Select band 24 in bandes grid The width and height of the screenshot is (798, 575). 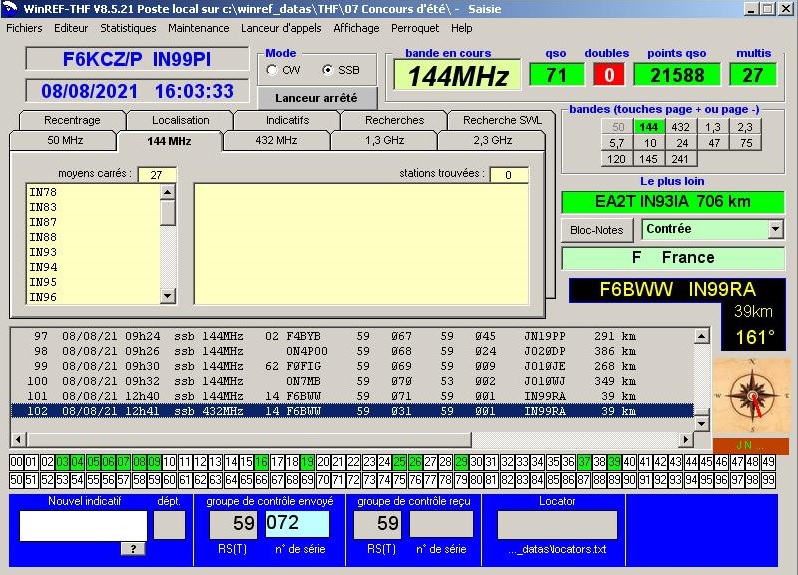tap(680, 143)
